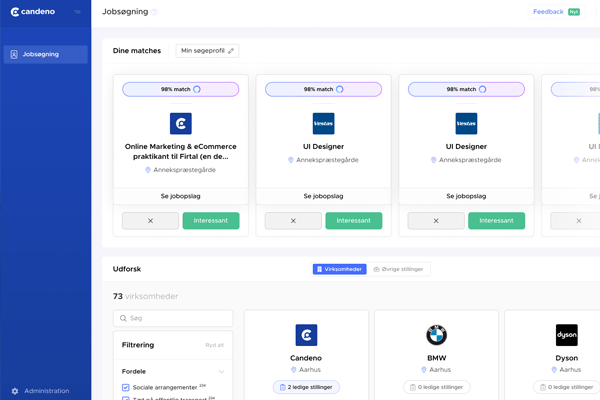
Task: Collapse the Fordele filter section
Action: [x=221, y=371]
